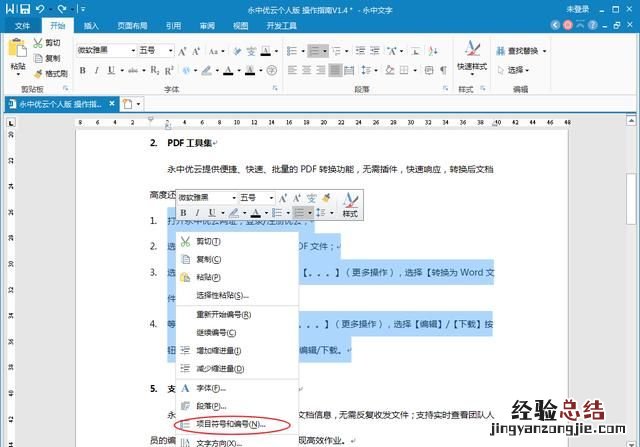Screen dimensions: 640x447
Task: Choose 重新开始编号(R) from context menu
Action: [x=238, y=315]
